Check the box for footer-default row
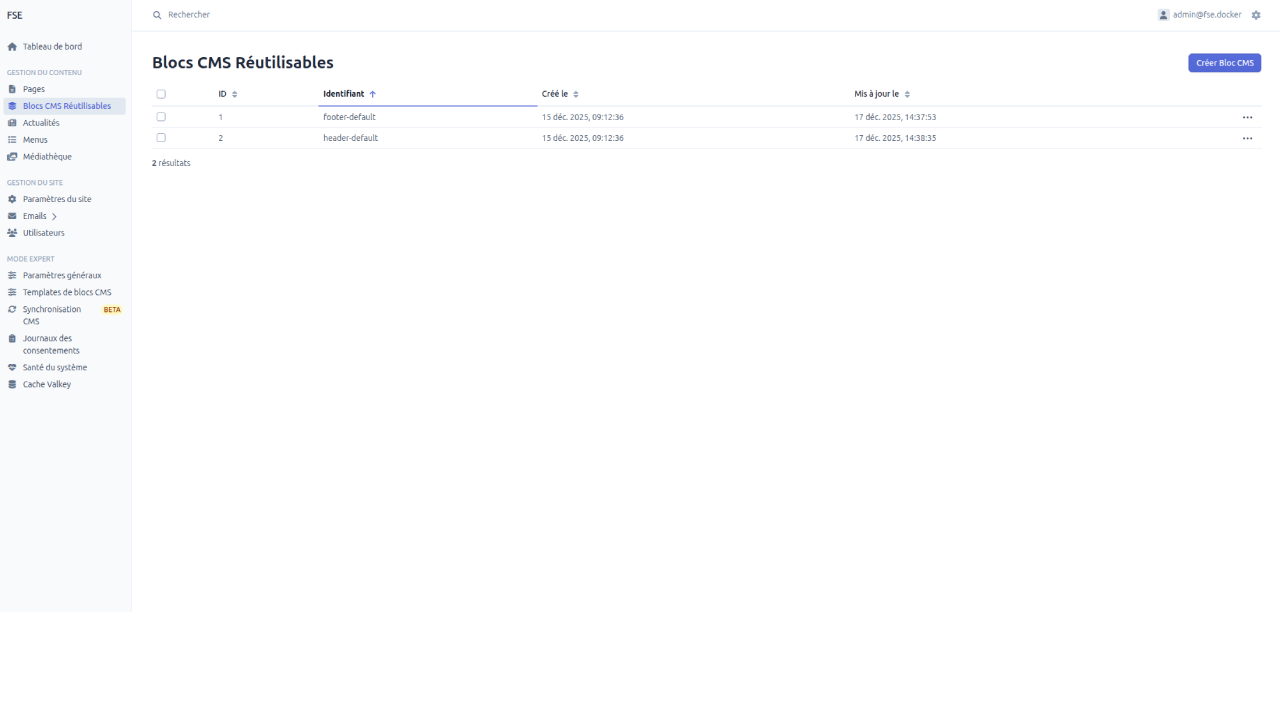 coord(161,117)
